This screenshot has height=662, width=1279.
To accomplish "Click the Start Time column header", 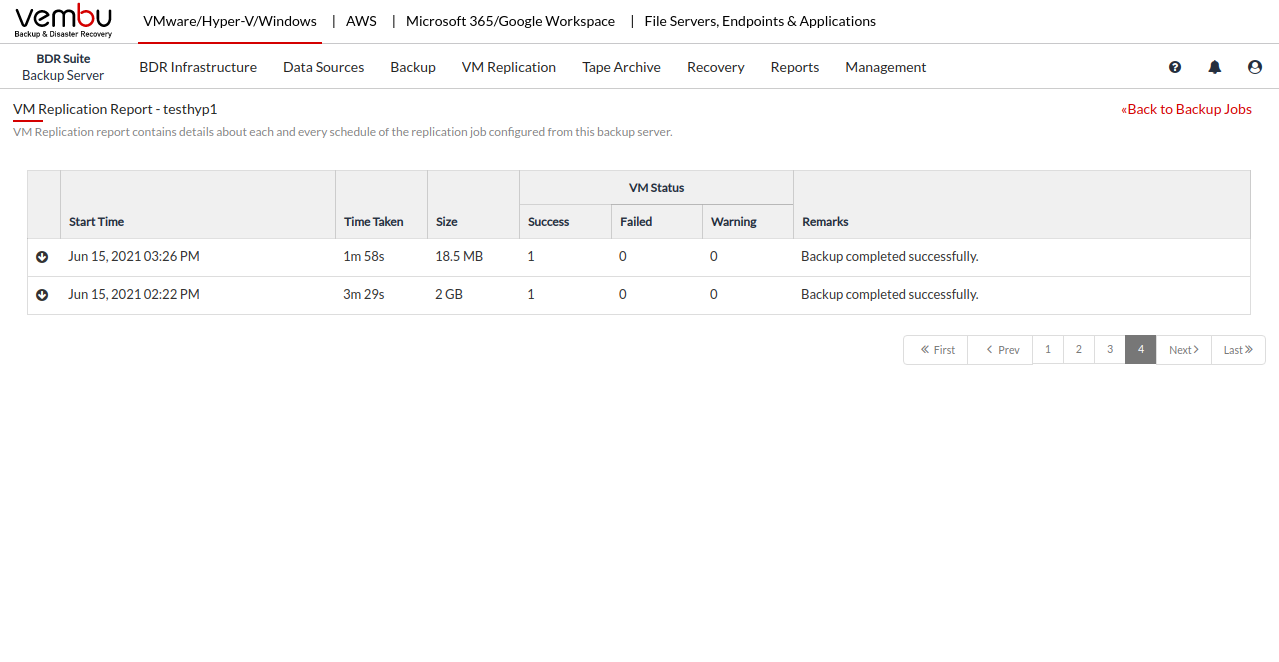I will [97, 222].
